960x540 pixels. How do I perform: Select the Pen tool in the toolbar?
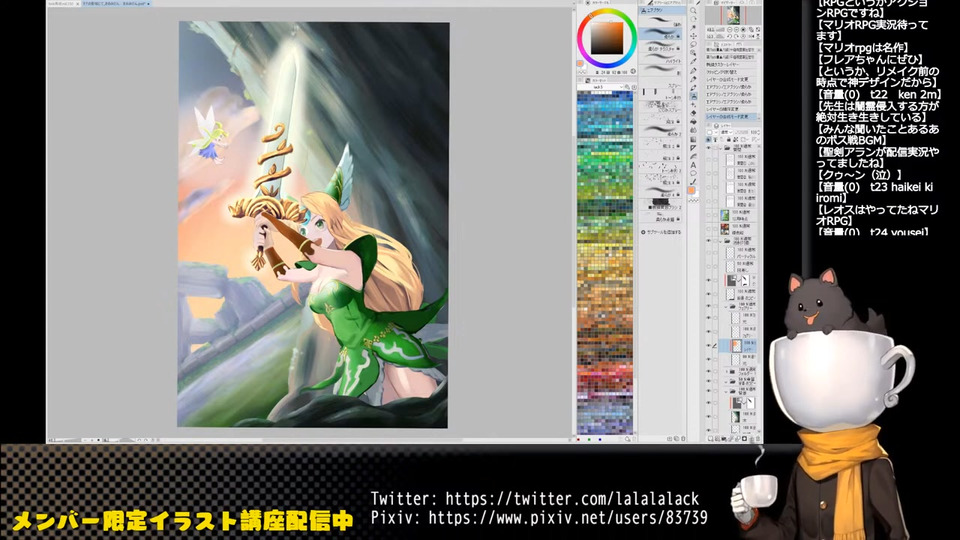click(694, 70)
